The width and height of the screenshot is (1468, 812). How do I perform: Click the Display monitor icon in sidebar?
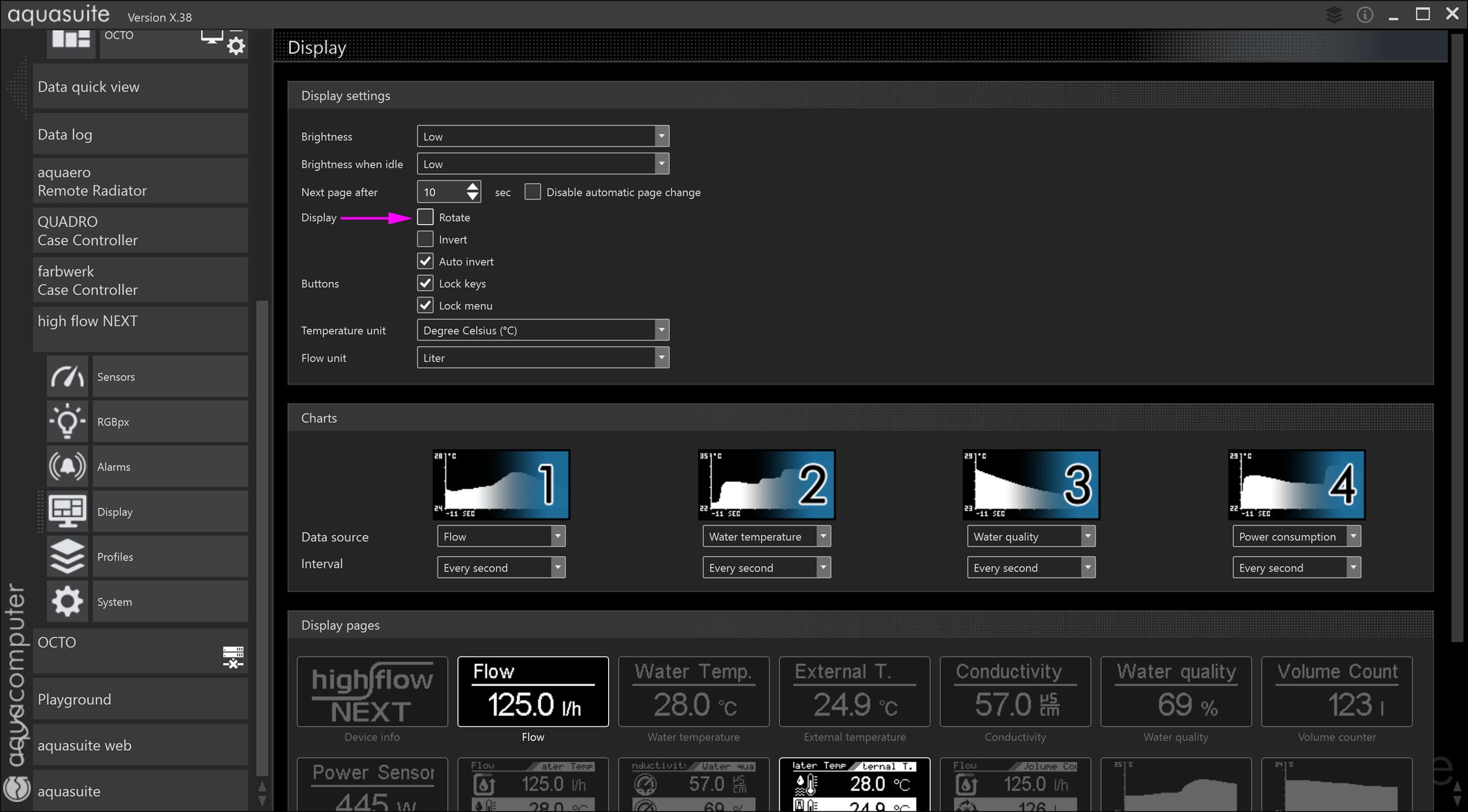point(67,511)
